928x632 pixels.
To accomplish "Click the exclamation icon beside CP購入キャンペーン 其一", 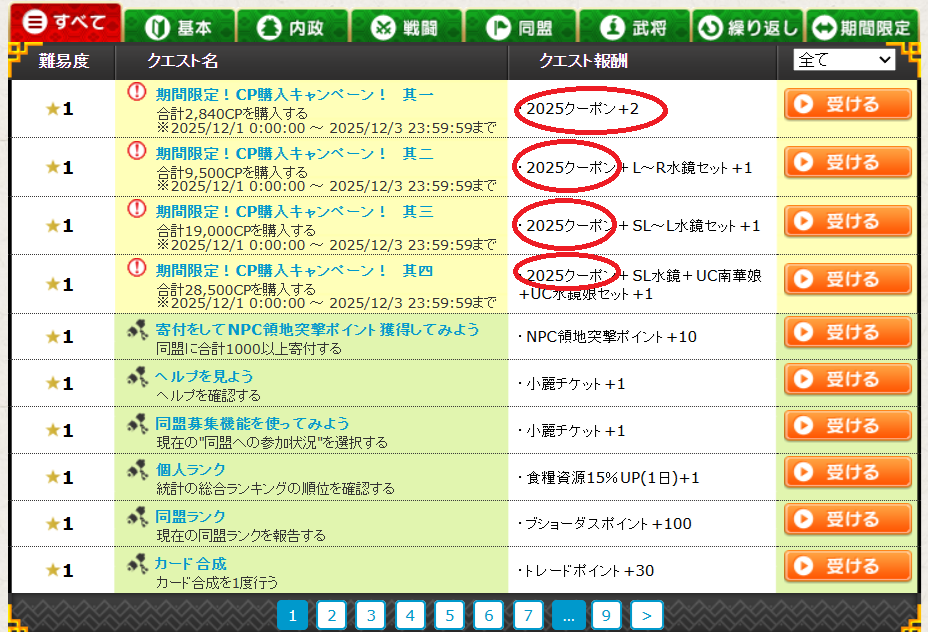I will [x=137, y=93].
